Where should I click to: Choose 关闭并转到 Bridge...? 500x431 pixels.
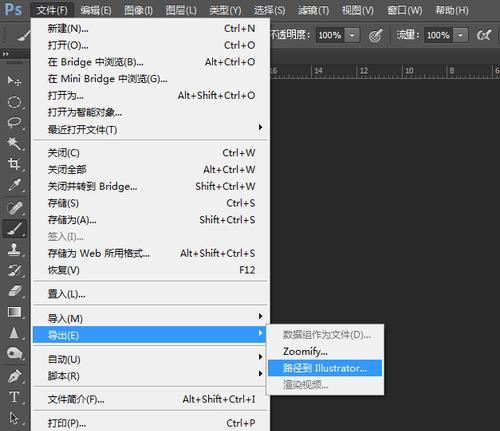(x=150, y=186)
